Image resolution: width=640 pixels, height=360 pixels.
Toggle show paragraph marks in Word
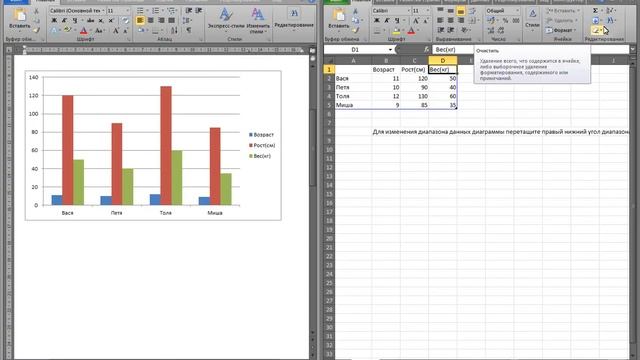click(189, 31)
